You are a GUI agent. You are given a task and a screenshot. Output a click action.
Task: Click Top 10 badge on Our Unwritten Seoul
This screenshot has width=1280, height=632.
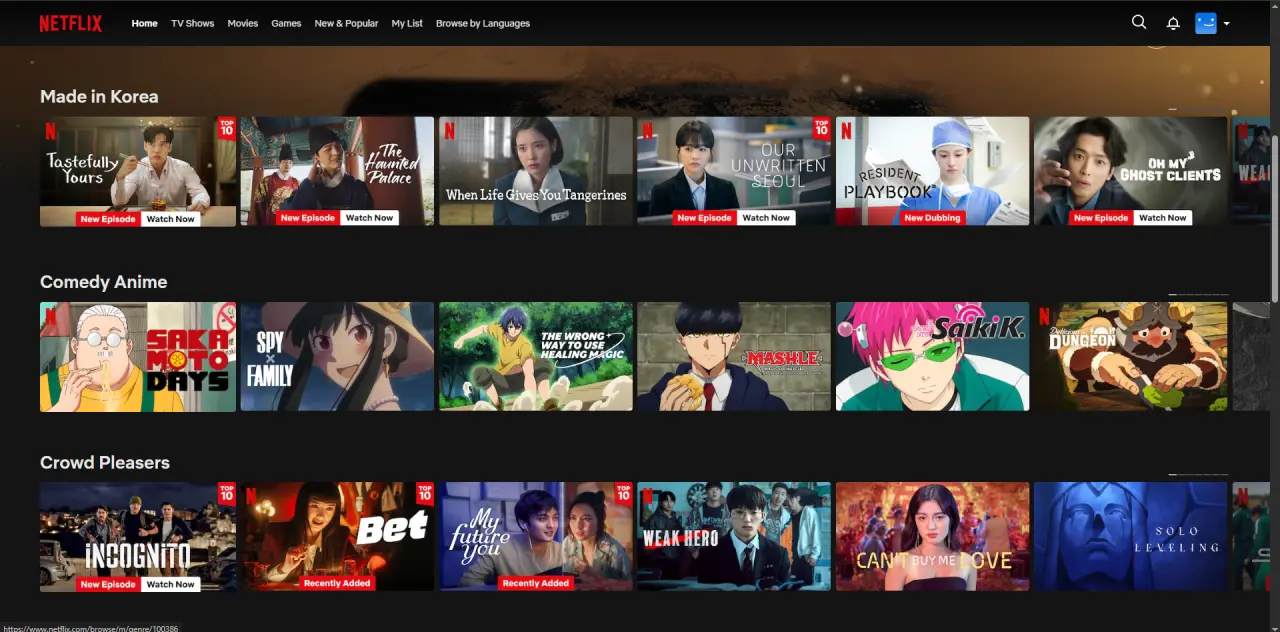[822, 128]
